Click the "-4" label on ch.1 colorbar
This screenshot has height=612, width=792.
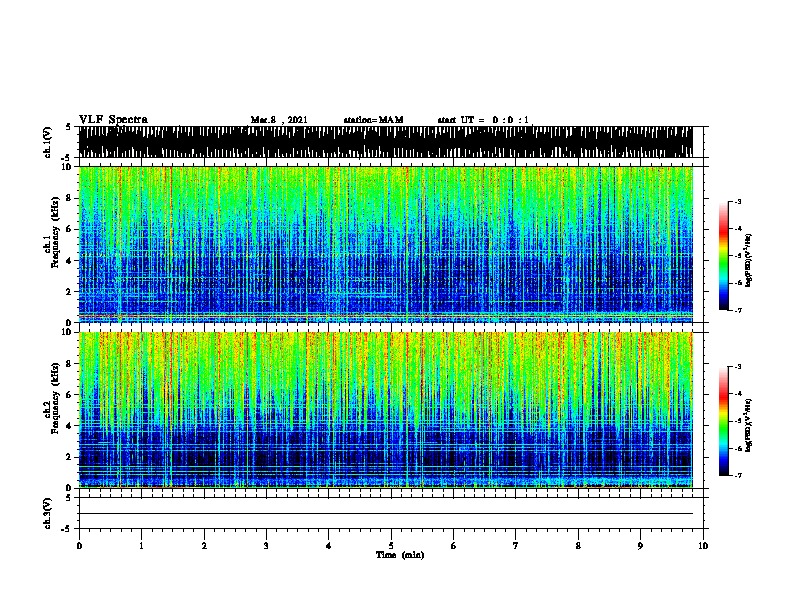pos(737,229)
